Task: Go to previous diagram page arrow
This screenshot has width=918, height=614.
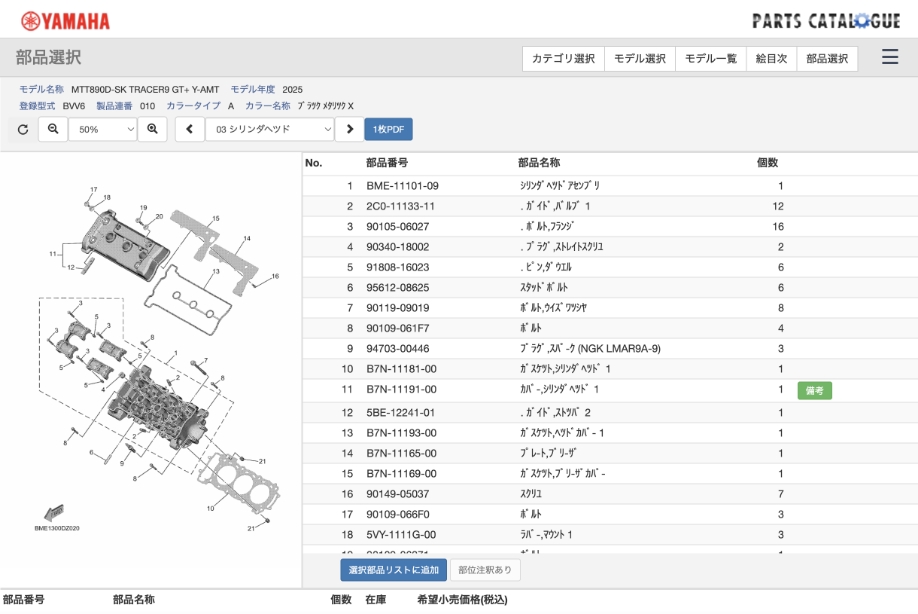Action: (x=189, y=129)
